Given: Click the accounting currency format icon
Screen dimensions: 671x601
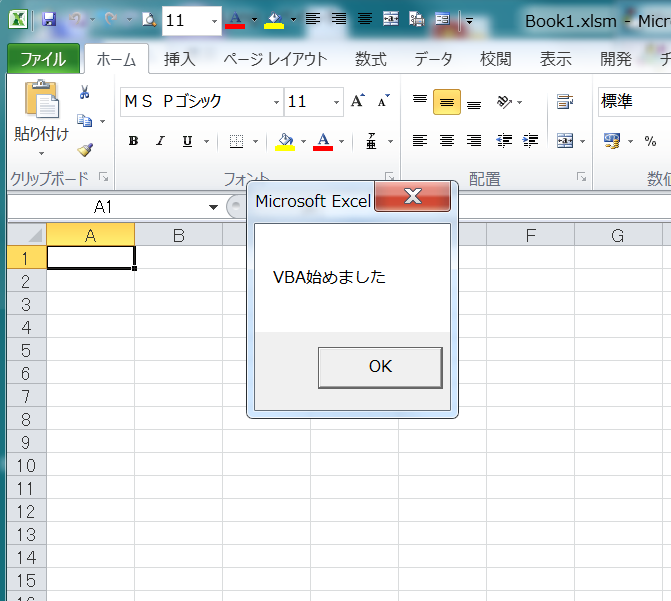Looking at the screenshot, I should point(612,140).
